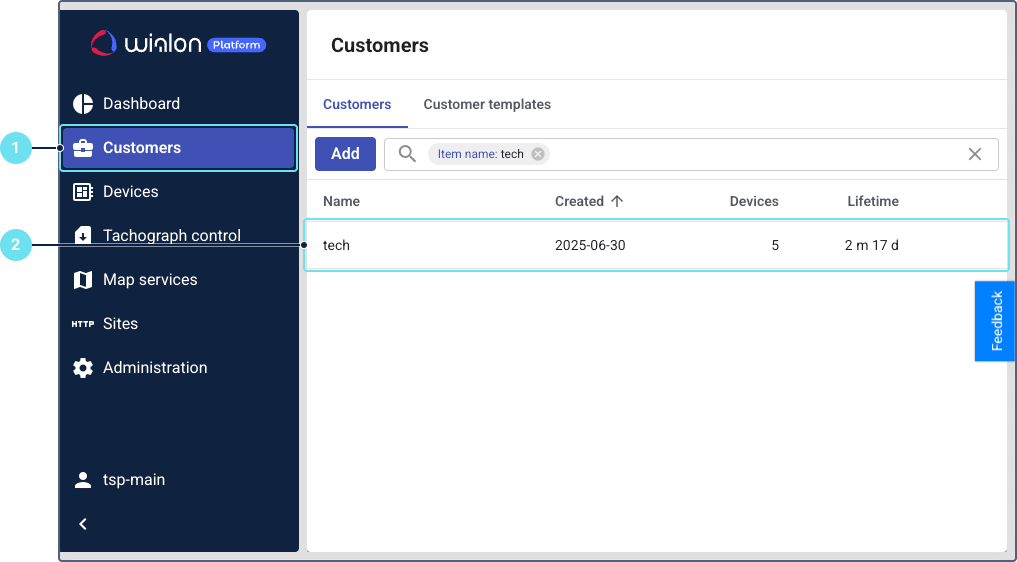The image size is (1017, 562).
Task: Open Devices via its sidebar icon
Action: click(83, 192)
